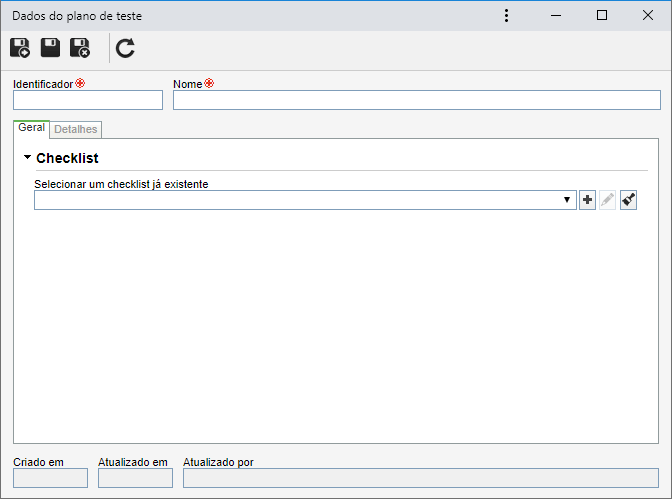Switch to the Detalhes tab
This screenshot has height=499, width=672.
pyautogui.click(x=76, y=129)
